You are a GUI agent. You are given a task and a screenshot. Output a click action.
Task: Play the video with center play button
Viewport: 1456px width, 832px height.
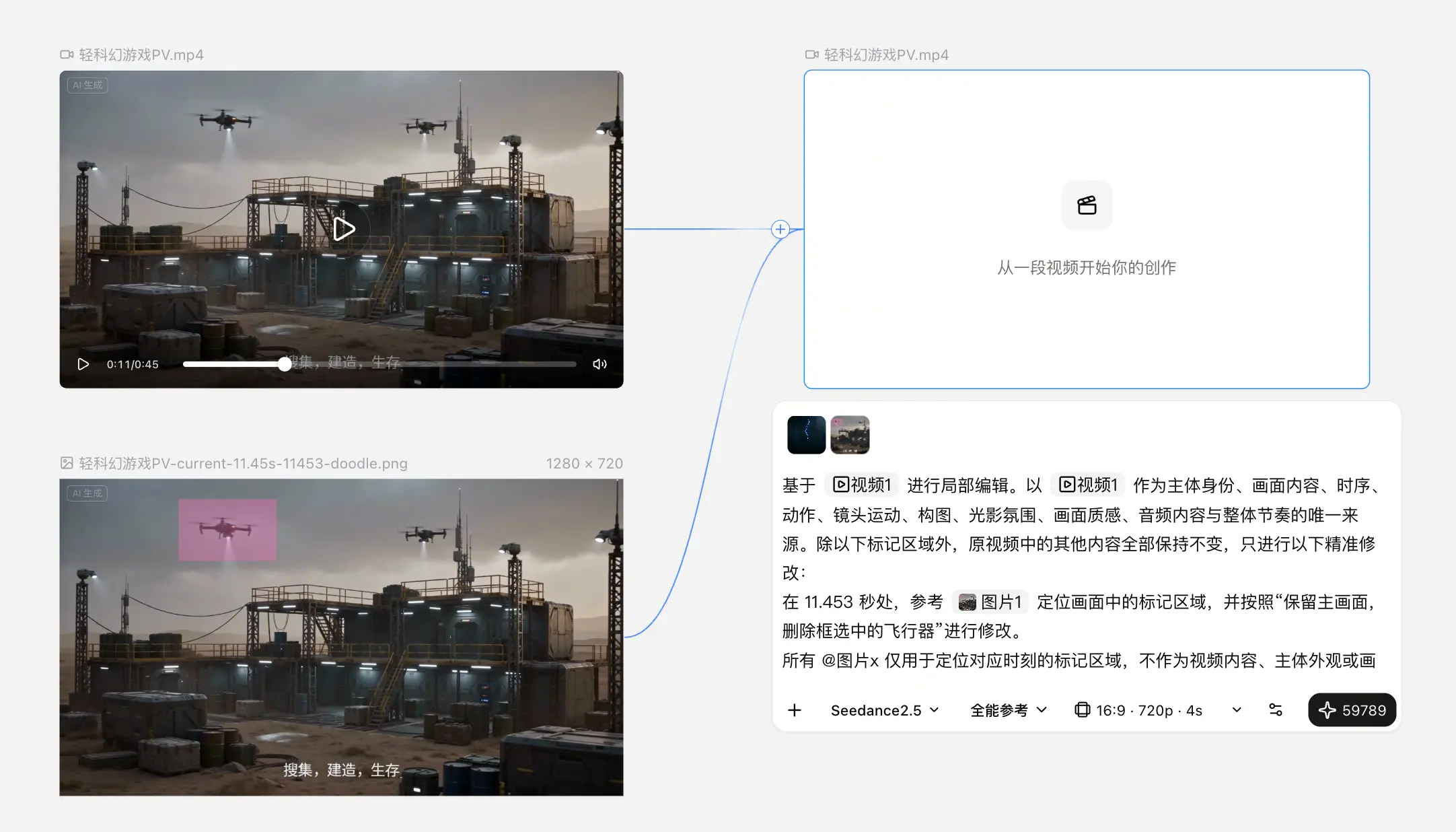(x=344, y=230)
